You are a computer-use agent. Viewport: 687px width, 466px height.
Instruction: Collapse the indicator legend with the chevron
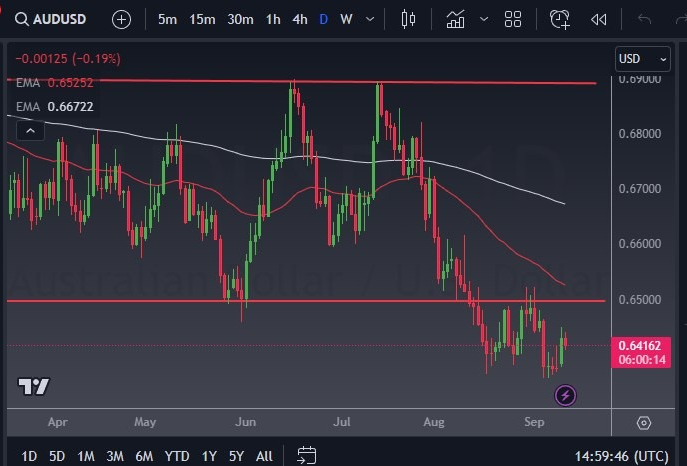pos(30,130)
